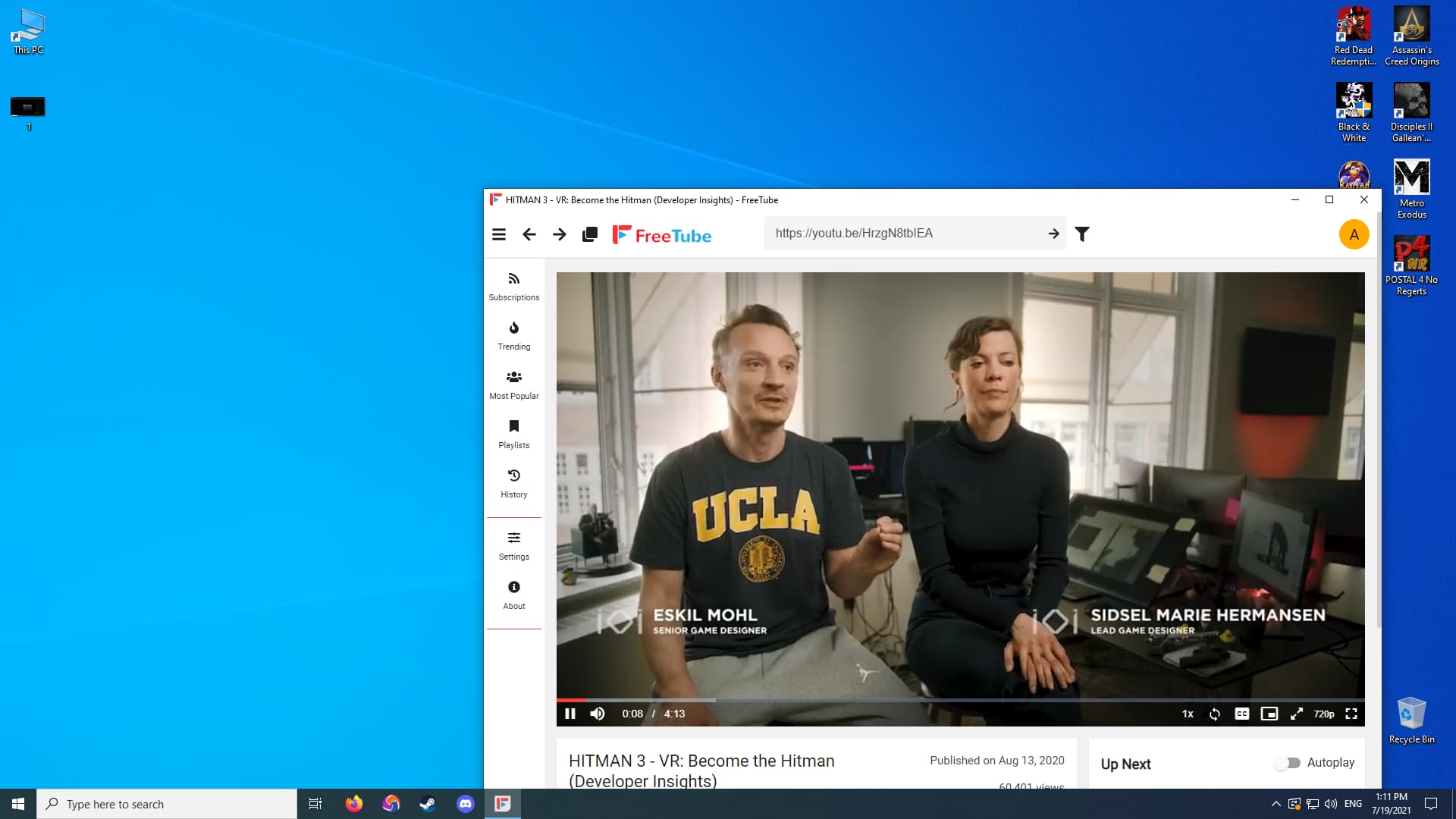This screenshot has height=819, width=1456.
Task: Enter fullscreen video mode
Action: point(1351,714)
